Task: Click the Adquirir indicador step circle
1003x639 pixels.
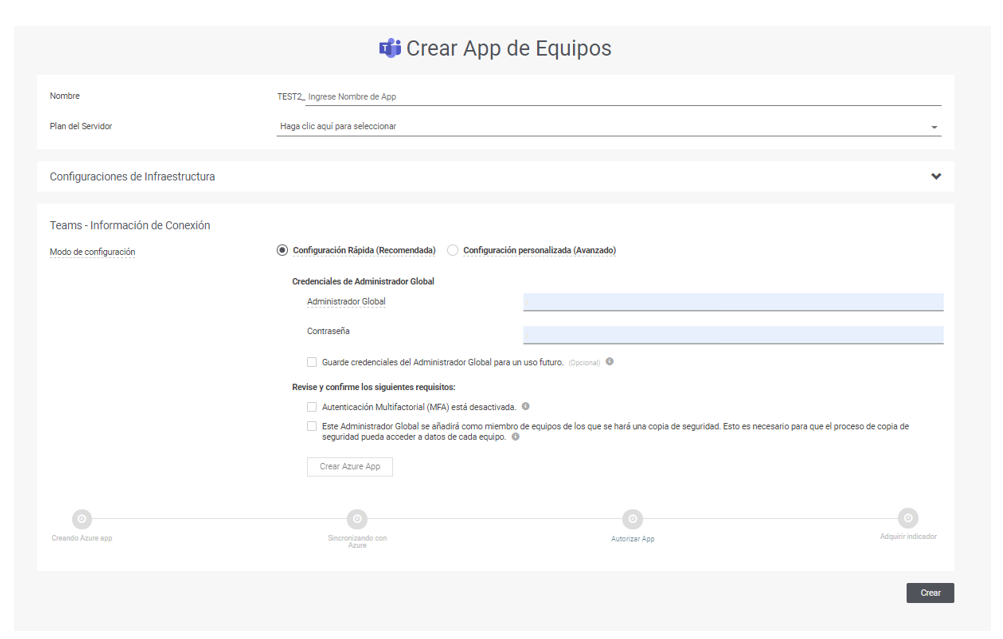Action: pos(908,518)
